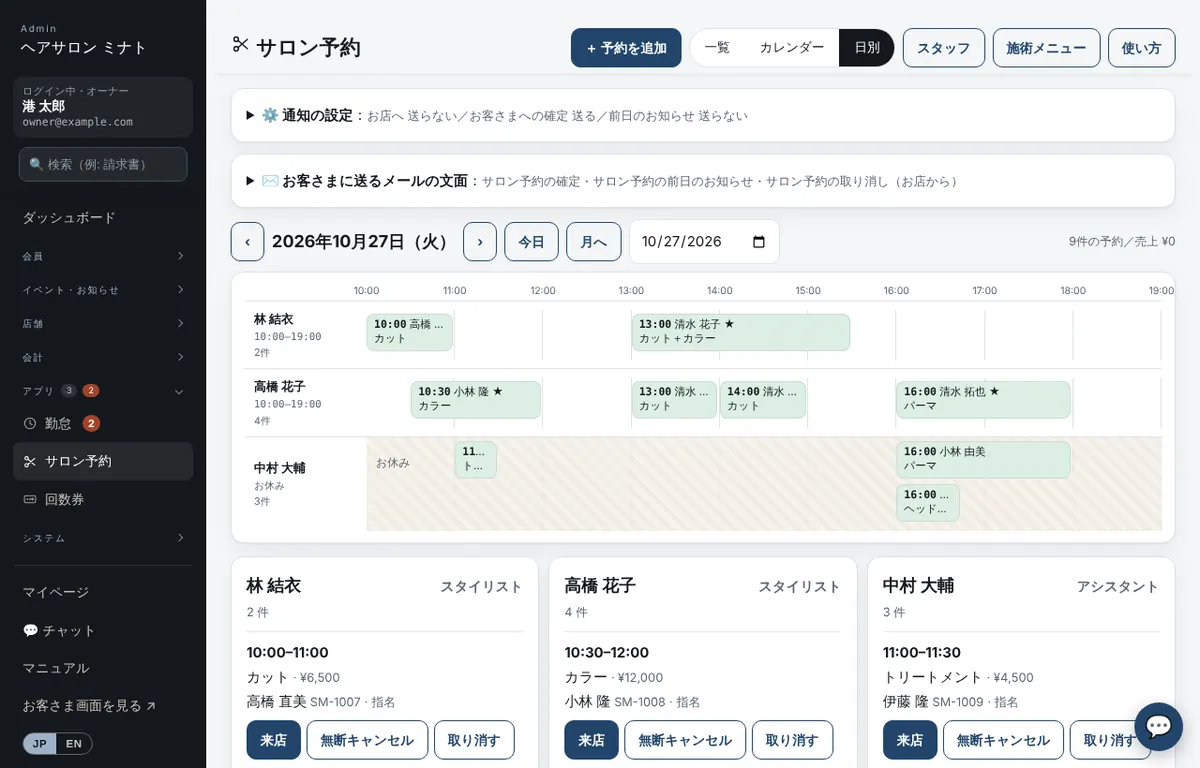Open マイページ in the sidebar

(x=103, y=592)
